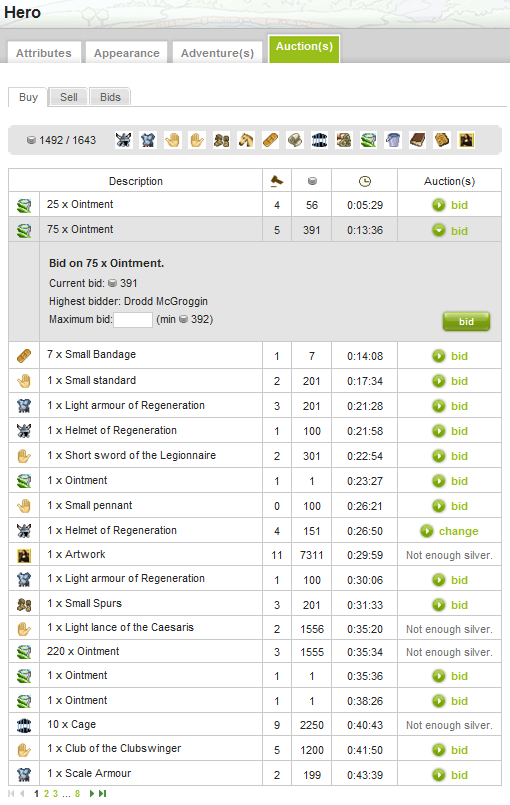Viewport: 510px width, 805px height.
Task: Filter auctions by cage icon
Action: (x=319, y=140)
